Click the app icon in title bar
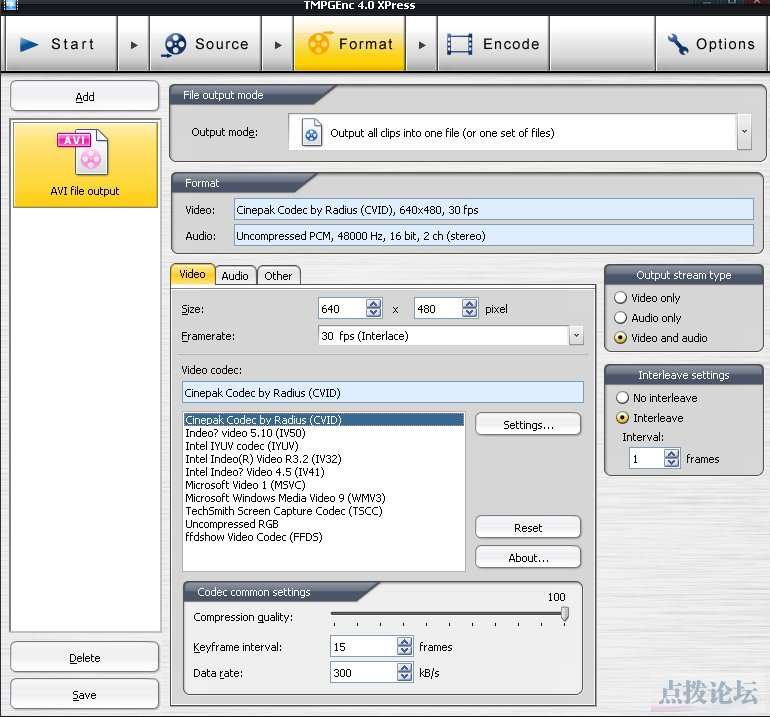This screenshot has height=717, width=770. [x=9, y=5]
